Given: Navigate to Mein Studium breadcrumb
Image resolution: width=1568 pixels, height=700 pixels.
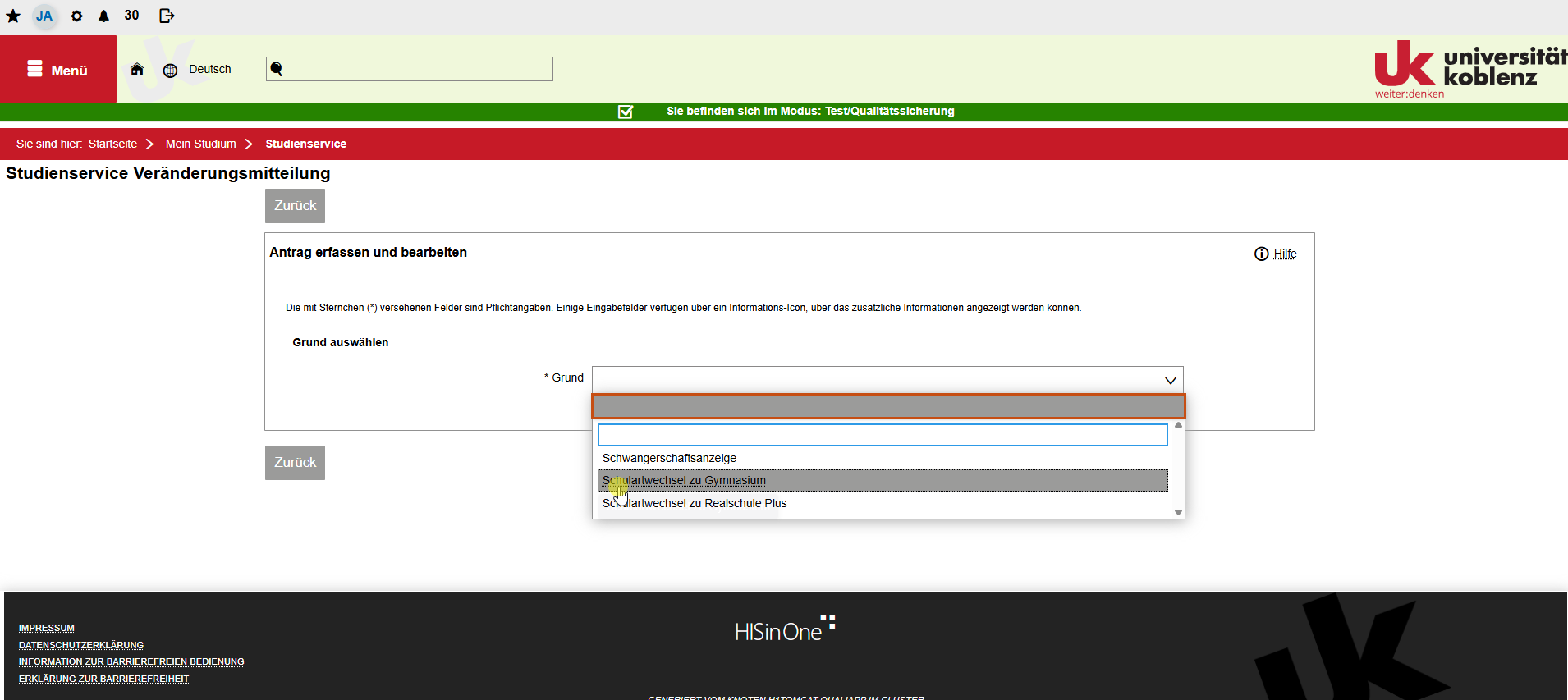Looking at the screenshot, I should tap(200, 144).
